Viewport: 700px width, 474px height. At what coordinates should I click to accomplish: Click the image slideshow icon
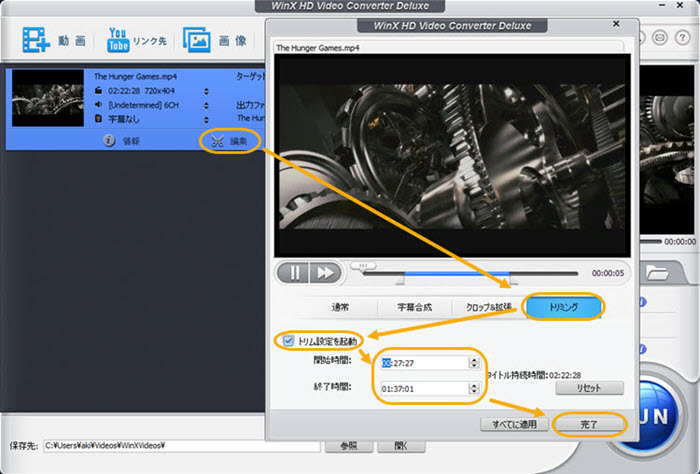pos(196,40)
